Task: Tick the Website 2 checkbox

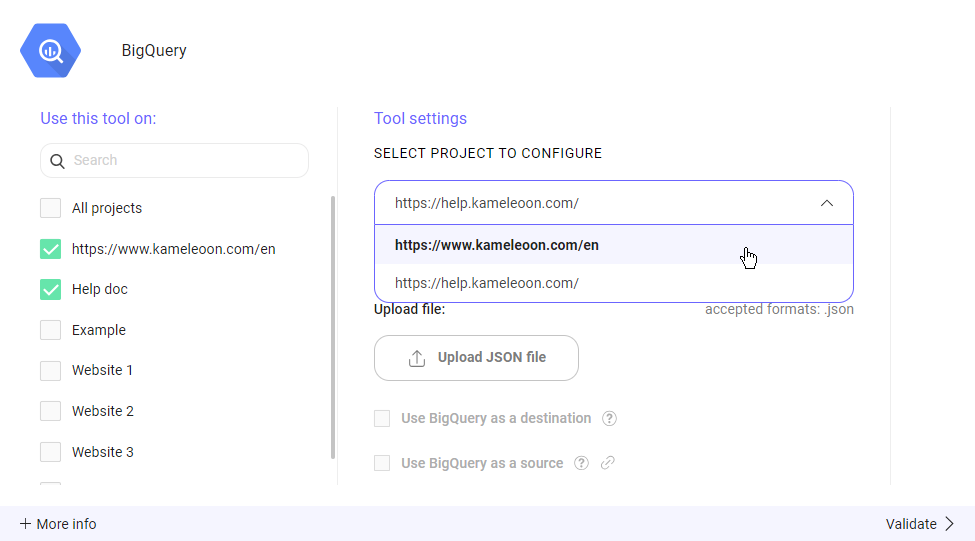Action: (50, 411)
